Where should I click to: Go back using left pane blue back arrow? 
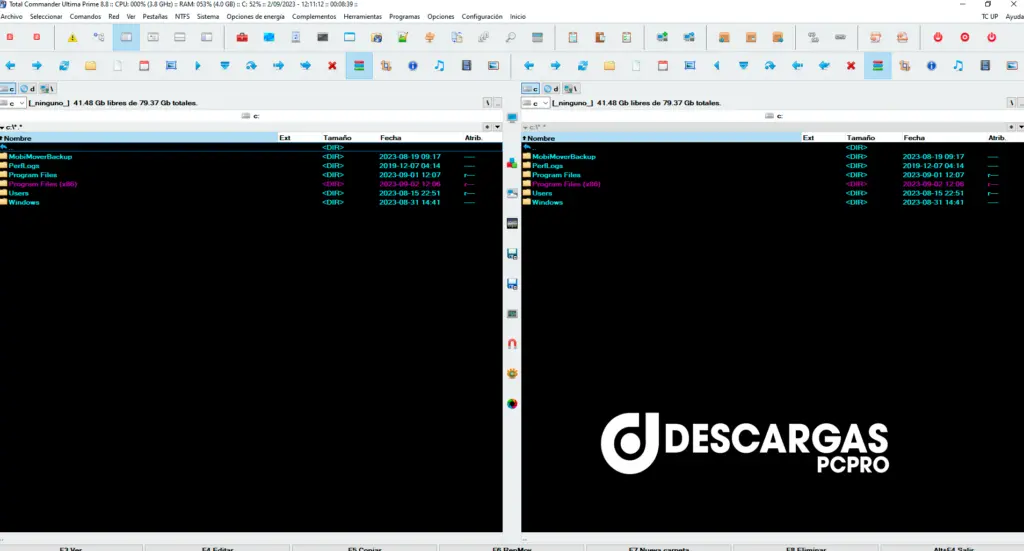10,65
